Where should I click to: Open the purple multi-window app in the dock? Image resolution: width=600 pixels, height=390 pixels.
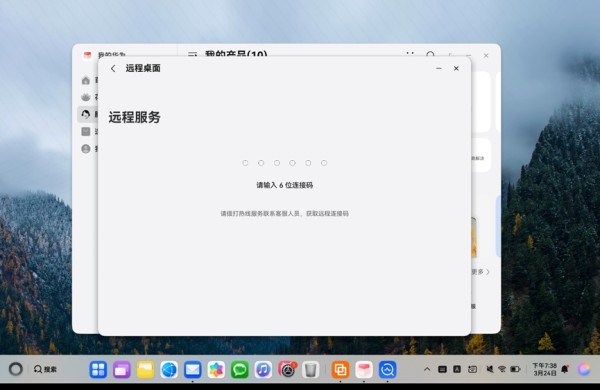(122, 370)
